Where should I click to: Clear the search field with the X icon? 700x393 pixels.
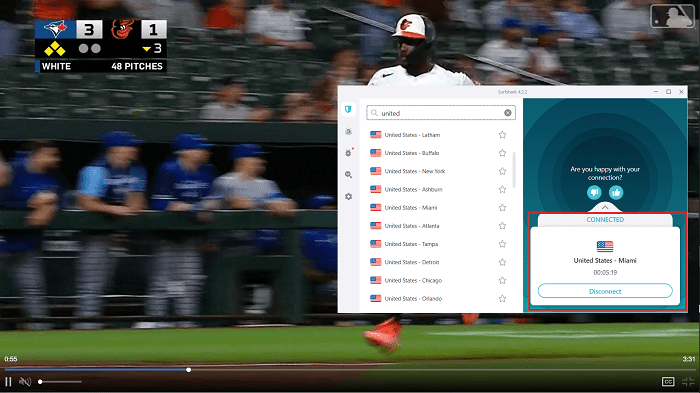pos(508,113)
